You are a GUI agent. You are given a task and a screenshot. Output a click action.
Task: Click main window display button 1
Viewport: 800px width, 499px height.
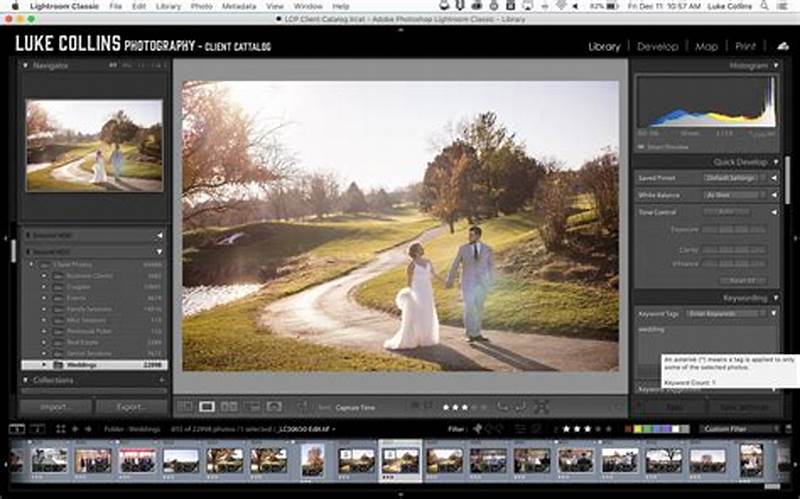click(17, 429)
